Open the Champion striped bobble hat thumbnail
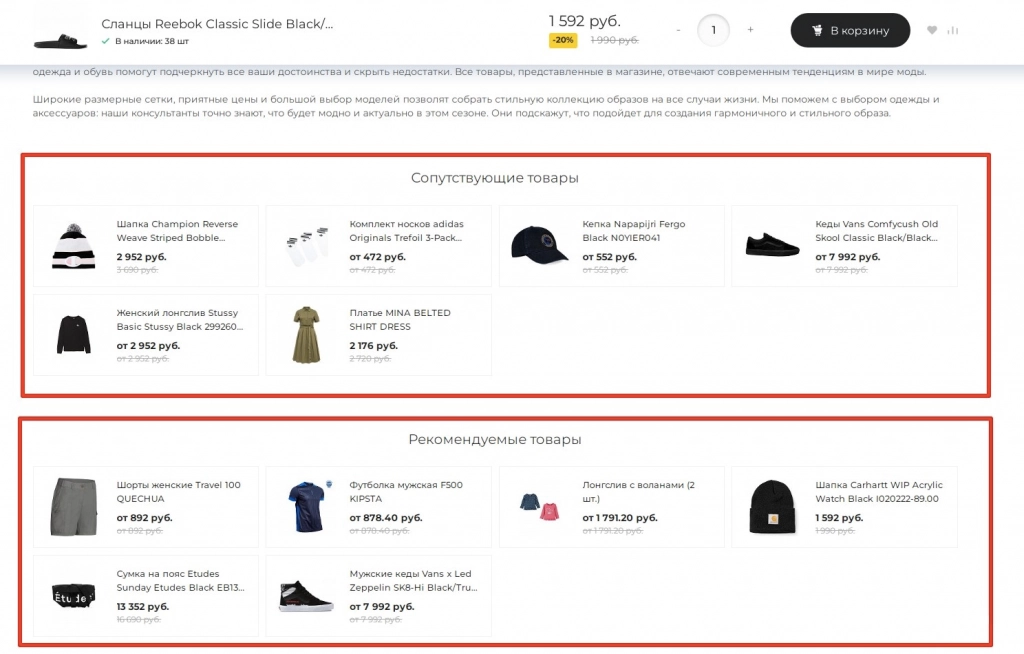This screenshot has height=654, width=1024. click(x=73, y=246)
